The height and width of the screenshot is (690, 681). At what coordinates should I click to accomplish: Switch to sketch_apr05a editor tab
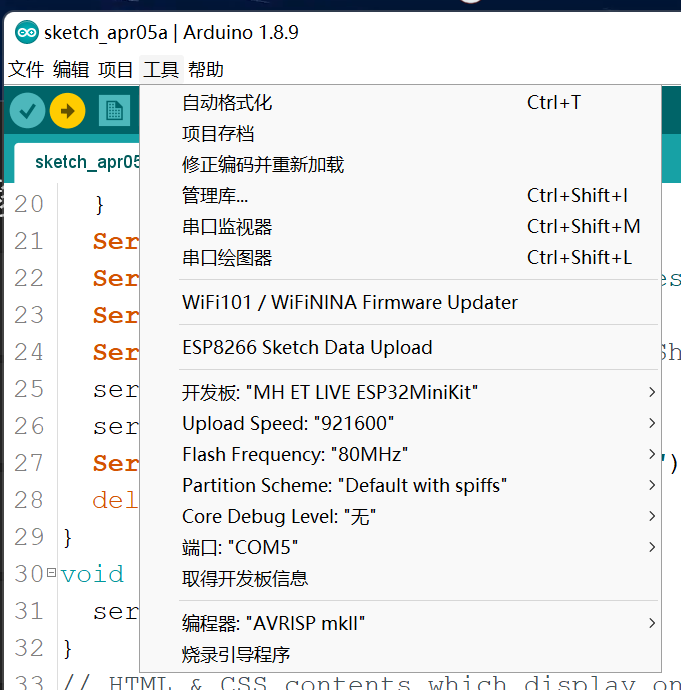click(77, 162)
